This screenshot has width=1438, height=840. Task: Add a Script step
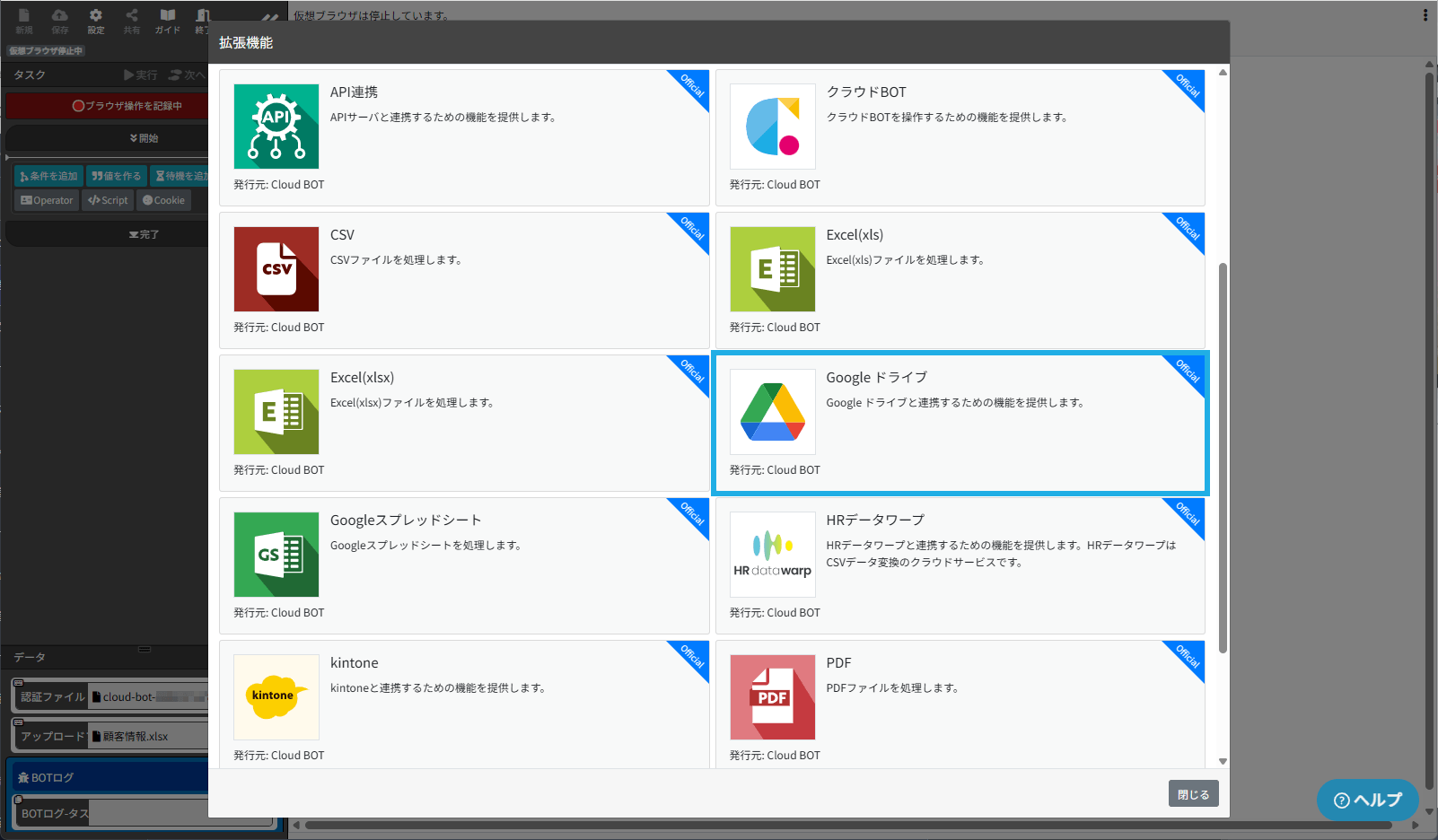(x=108, y=200)
